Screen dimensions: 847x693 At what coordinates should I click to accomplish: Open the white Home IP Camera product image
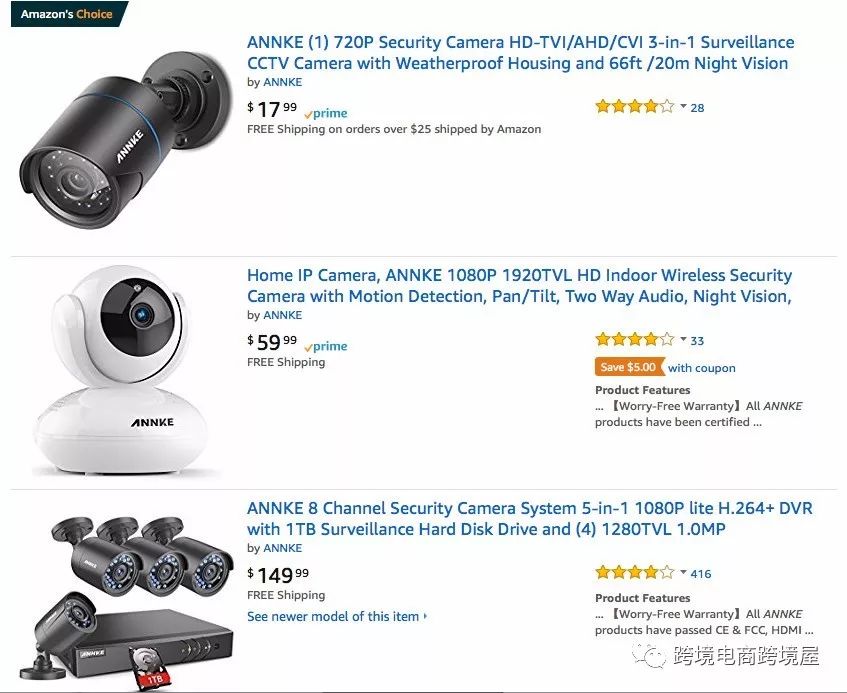[120, 371]
